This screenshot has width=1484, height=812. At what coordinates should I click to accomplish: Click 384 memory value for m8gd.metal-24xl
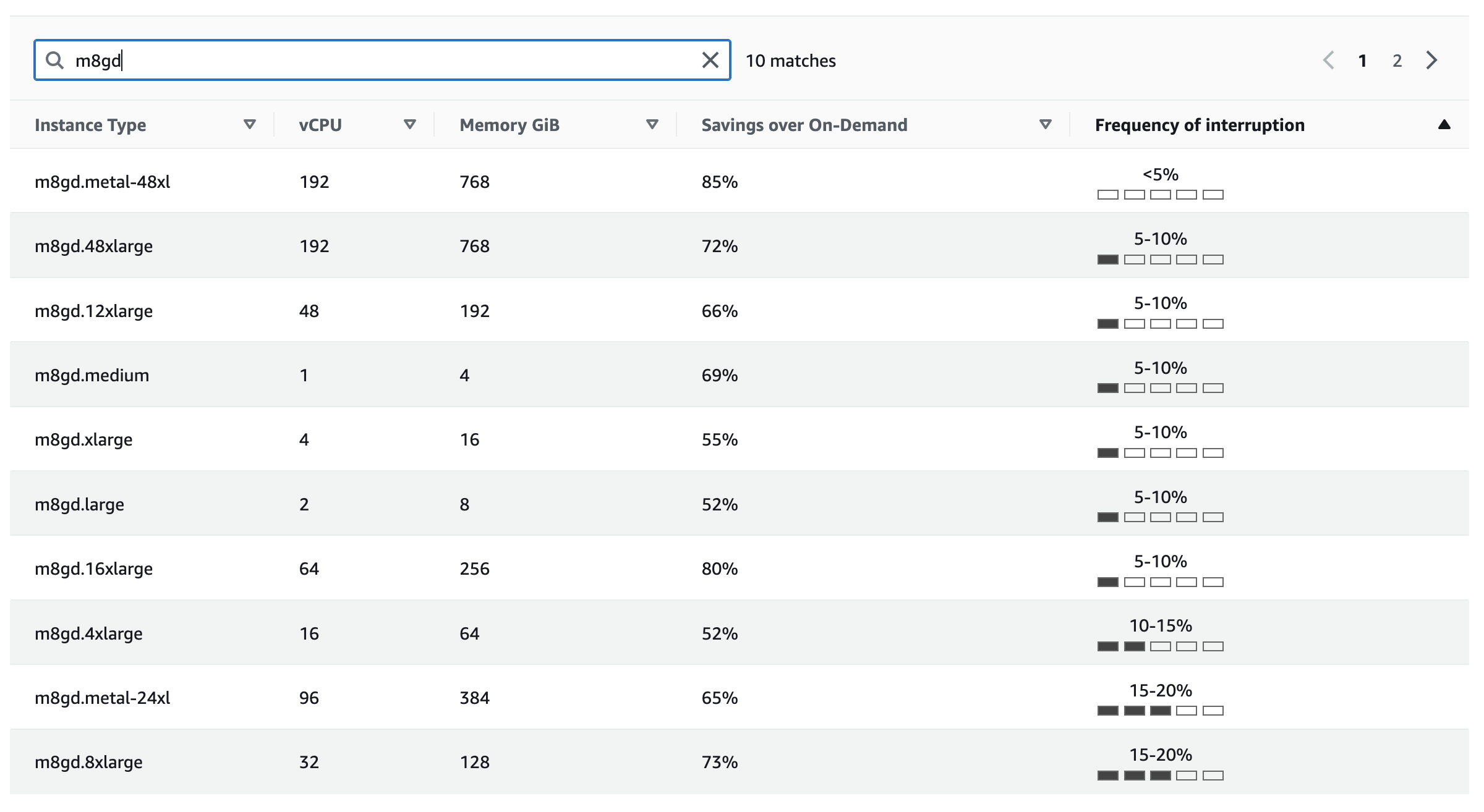475,698
